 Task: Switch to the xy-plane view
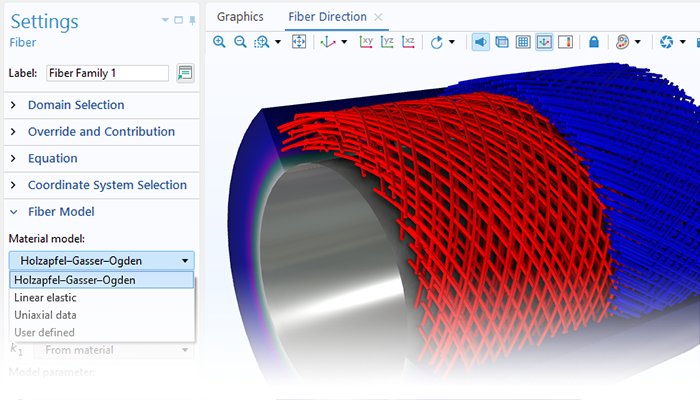366,42
